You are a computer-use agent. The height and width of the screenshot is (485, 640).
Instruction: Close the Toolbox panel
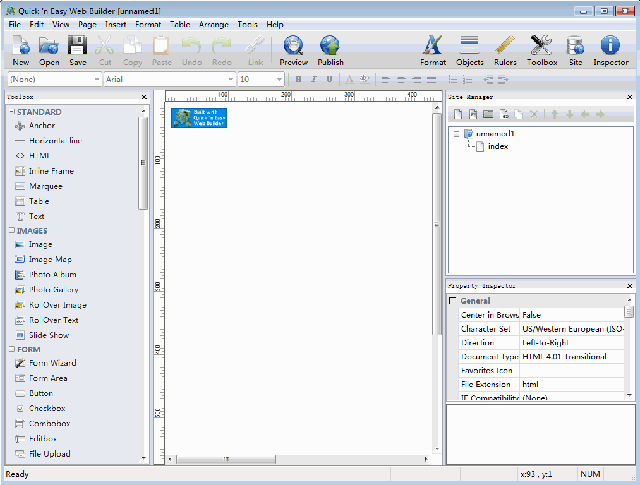pyautogui.click(x=144, y=97)
